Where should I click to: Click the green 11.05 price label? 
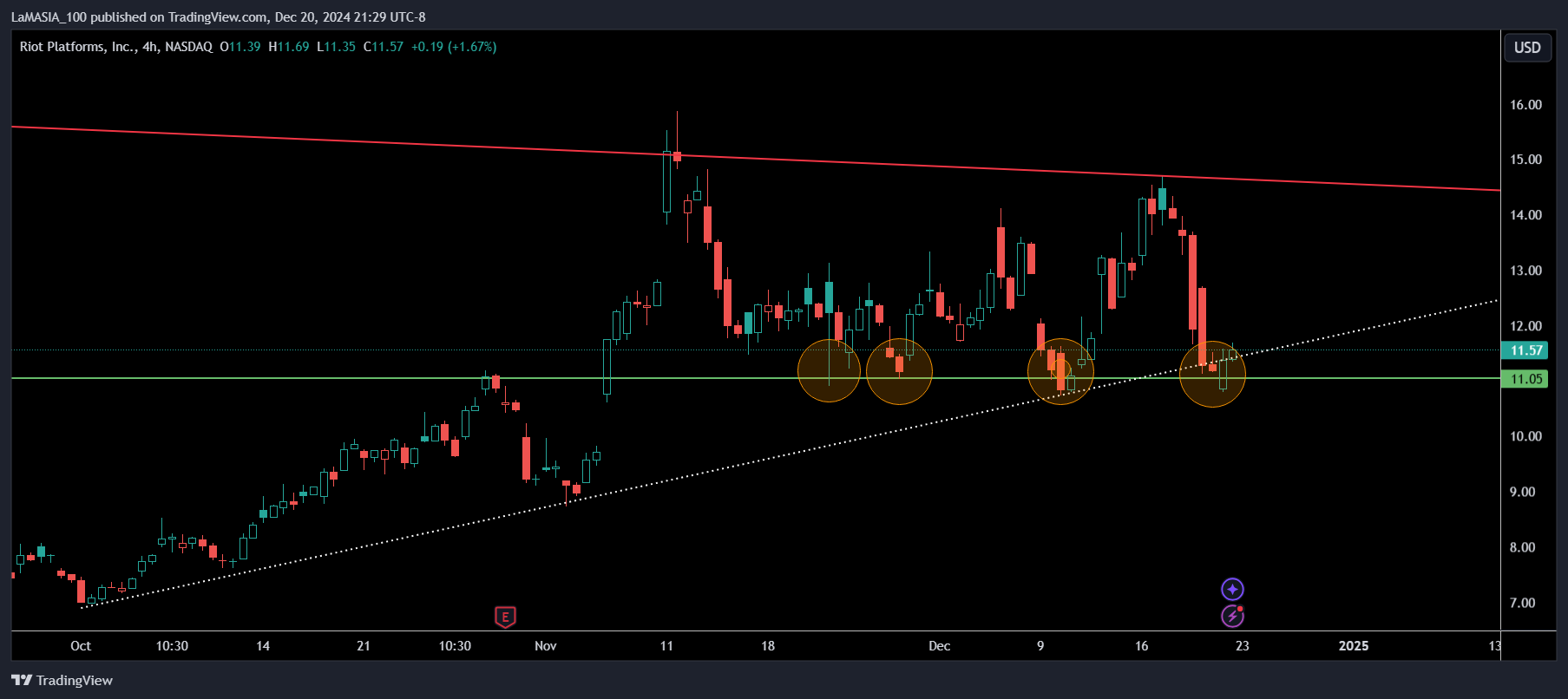(x=1525, y=379)
